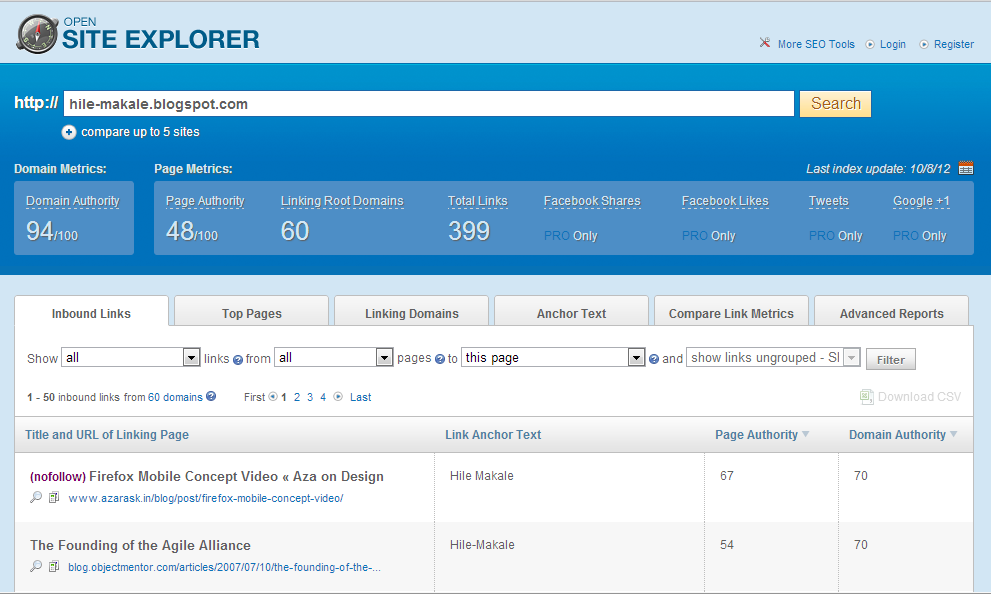991x594 pixels.
Task: Switch to the Top Pages tab
Action: [x=252, y=313]
